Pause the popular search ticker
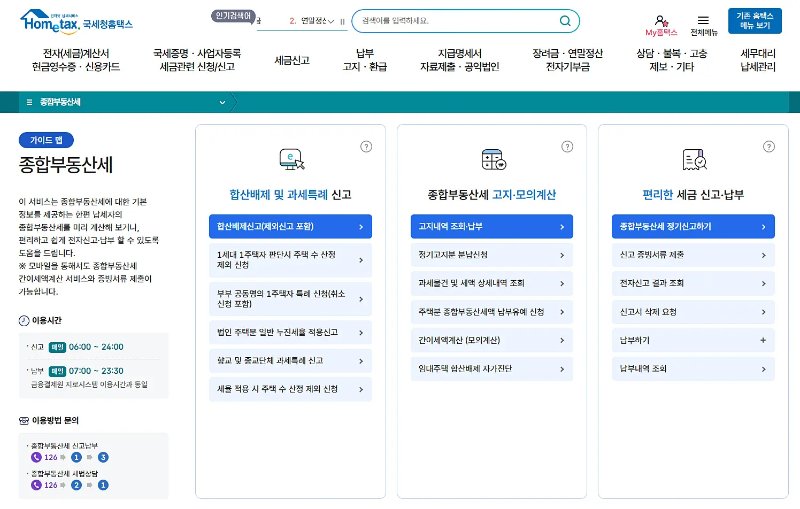 tap(342, 21)
